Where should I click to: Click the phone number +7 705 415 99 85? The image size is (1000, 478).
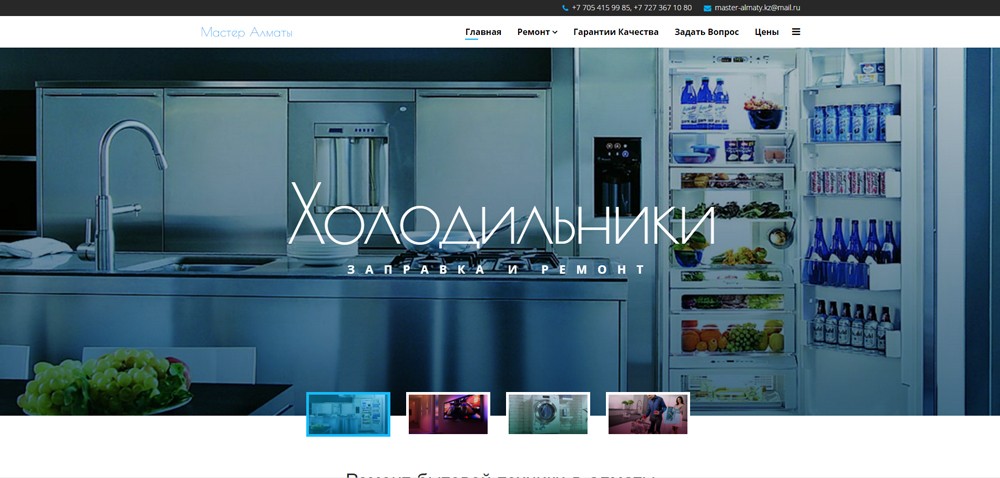(601, 8)
